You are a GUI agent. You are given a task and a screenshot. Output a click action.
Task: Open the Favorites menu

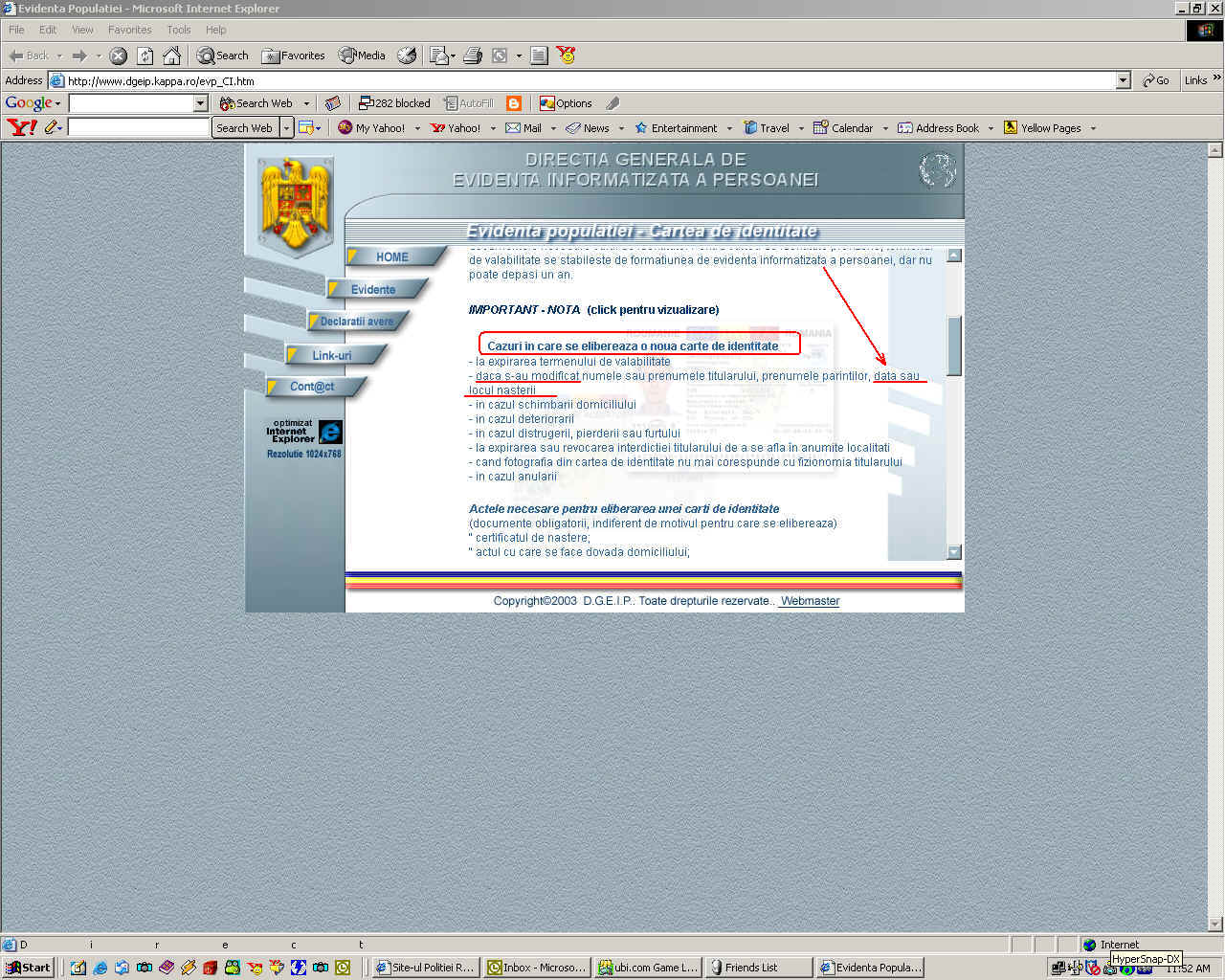[129, 30]
